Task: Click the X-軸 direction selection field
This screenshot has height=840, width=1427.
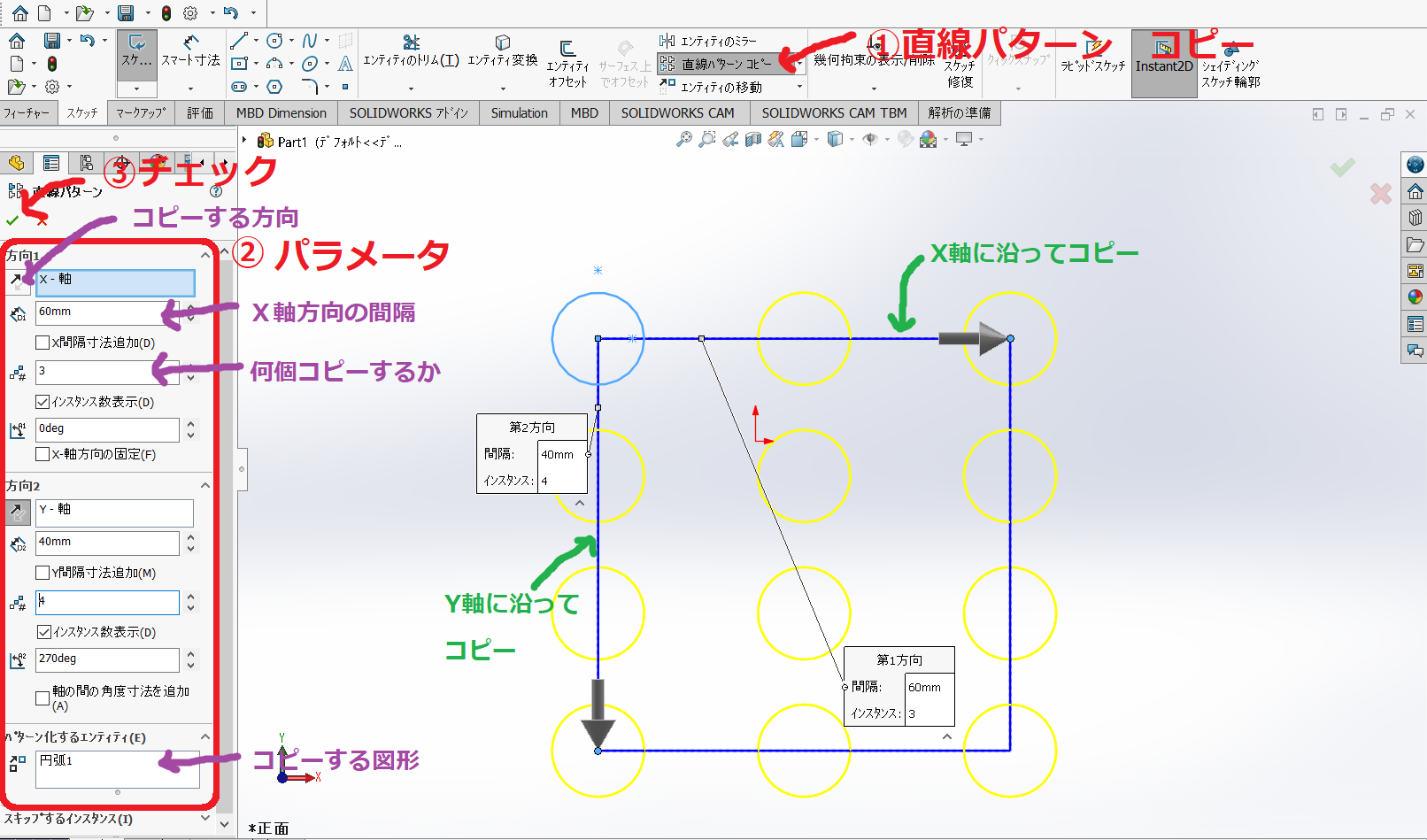Action: (x=115, y=282)
